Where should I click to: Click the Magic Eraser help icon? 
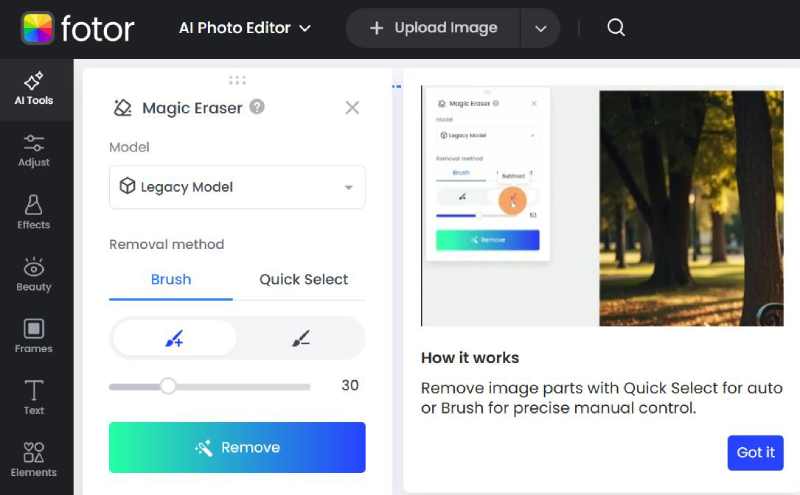pyautogui.click(x=257, y=107)
